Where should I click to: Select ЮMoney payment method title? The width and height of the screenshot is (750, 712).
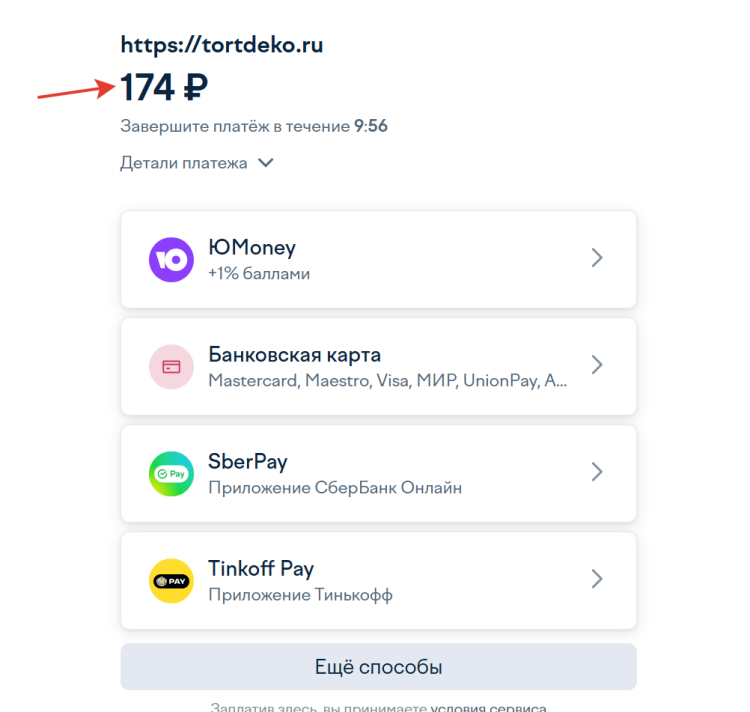tap(252, 248)
